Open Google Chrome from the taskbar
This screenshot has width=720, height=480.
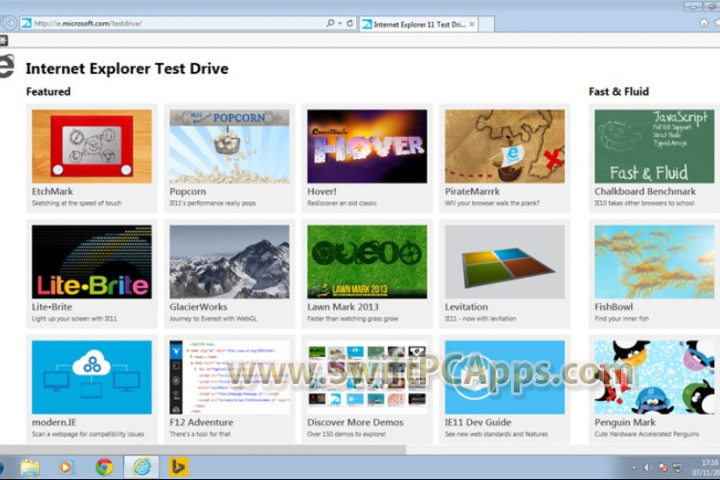coord(104,467)
